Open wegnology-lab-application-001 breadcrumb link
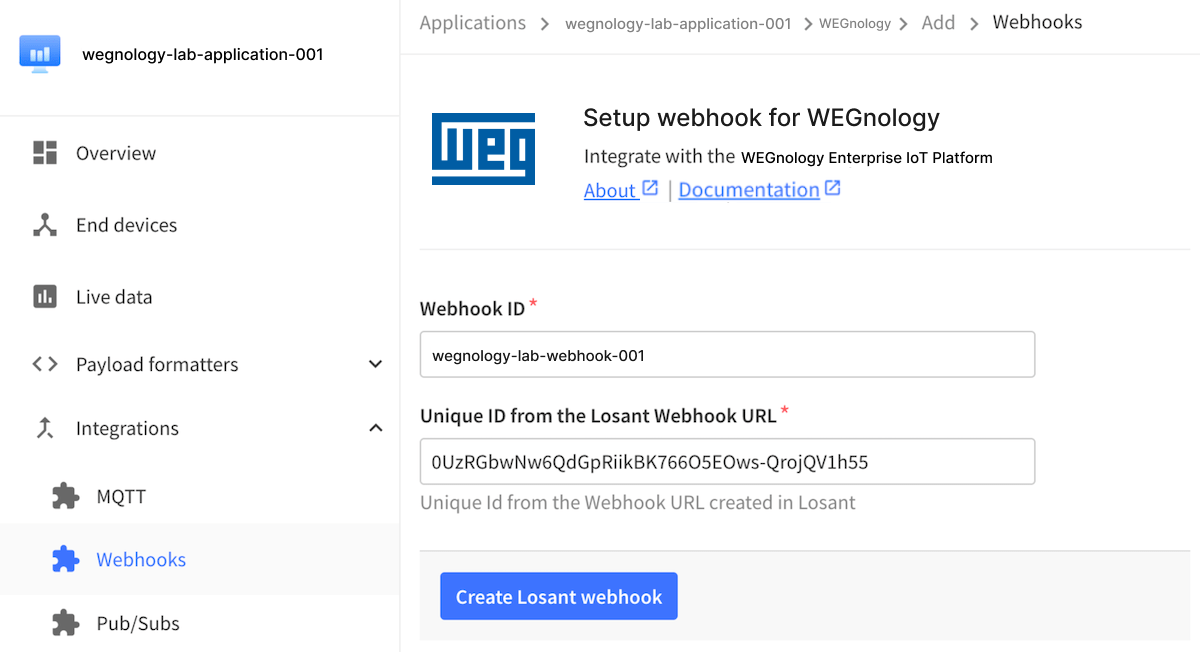 (678, 23)
